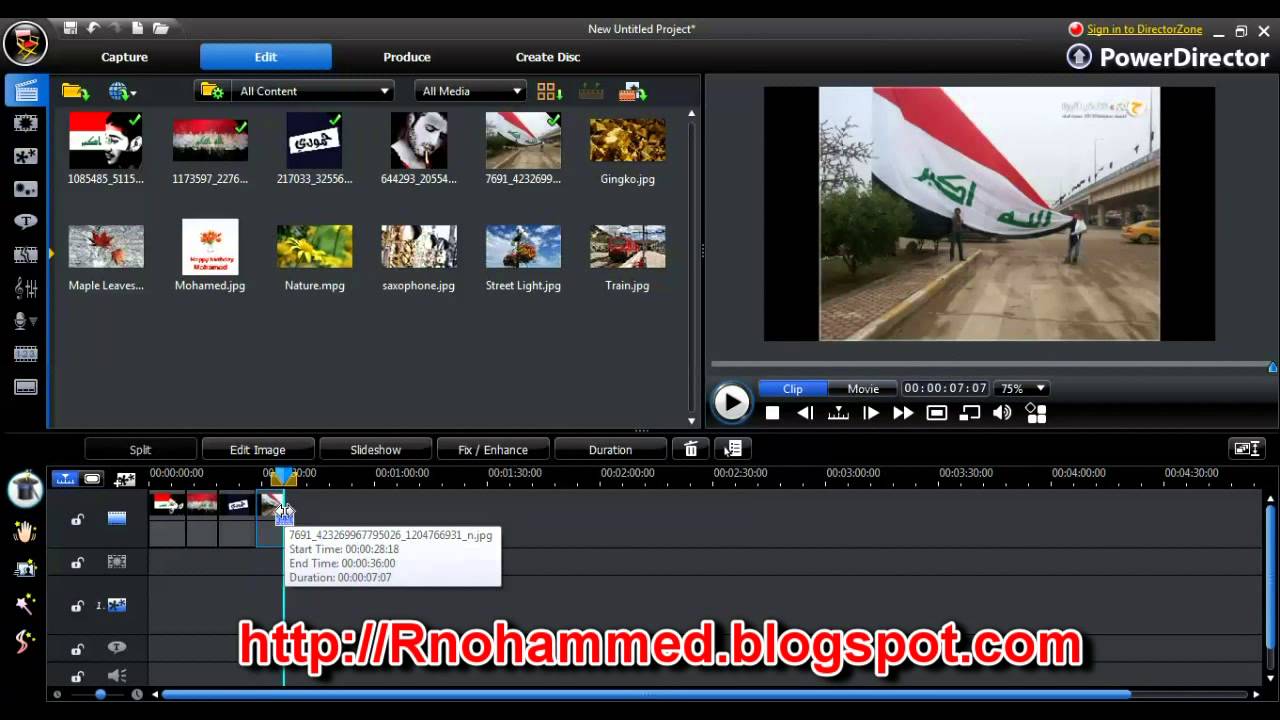Stop the preview playback
Screen dimensions: 1280x720
coord(772,413)
